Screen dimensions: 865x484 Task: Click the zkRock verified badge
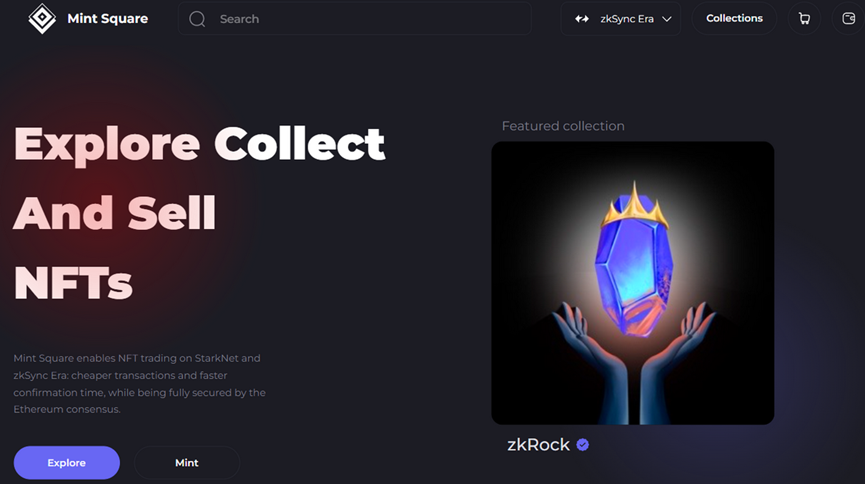tap(583, 445)
